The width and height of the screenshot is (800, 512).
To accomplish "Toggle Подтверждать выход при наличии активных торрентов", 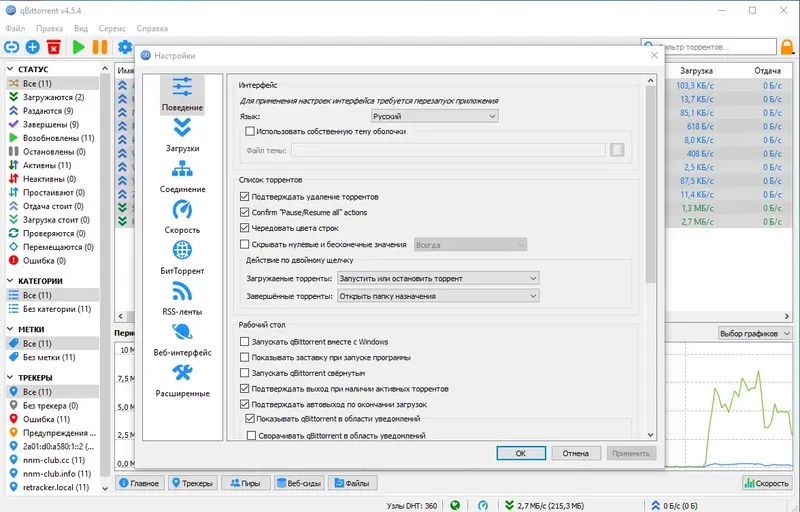I will (244, 389).
